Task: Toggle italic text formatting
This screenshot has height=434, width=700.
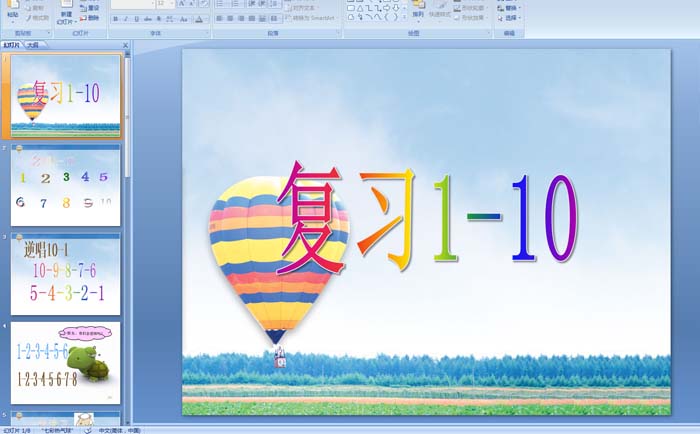Action: tap(126, 18)
